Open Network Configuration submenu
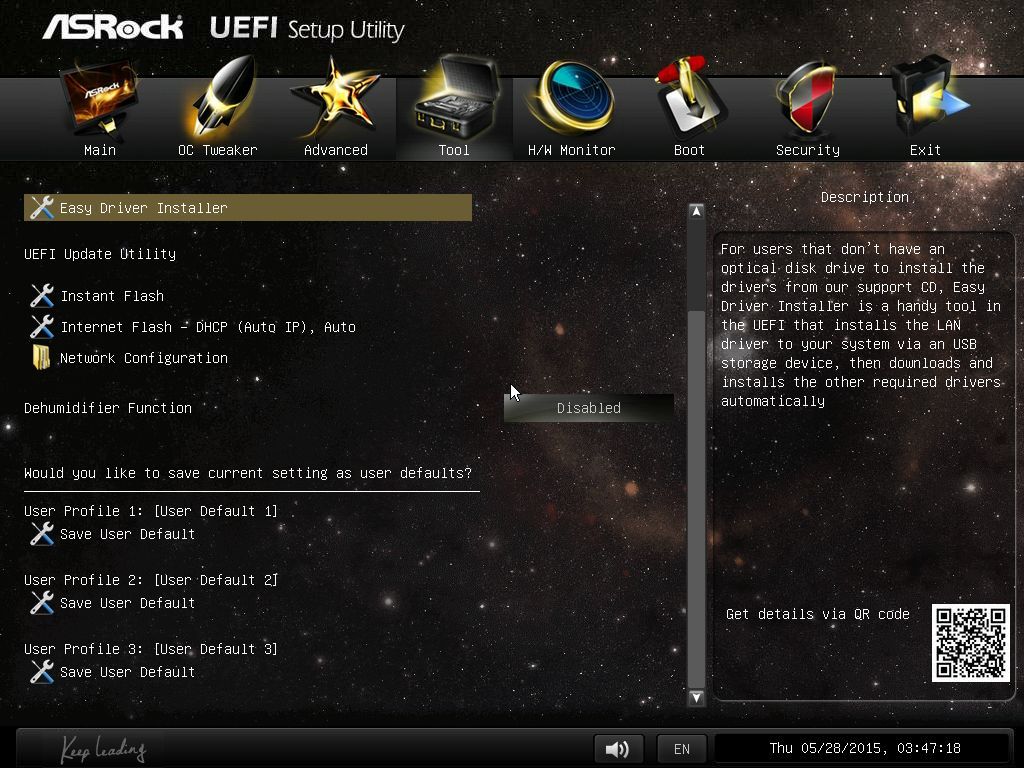Image resolution: width=1024 pixels, height=768 pixels. tap(144, 358)
